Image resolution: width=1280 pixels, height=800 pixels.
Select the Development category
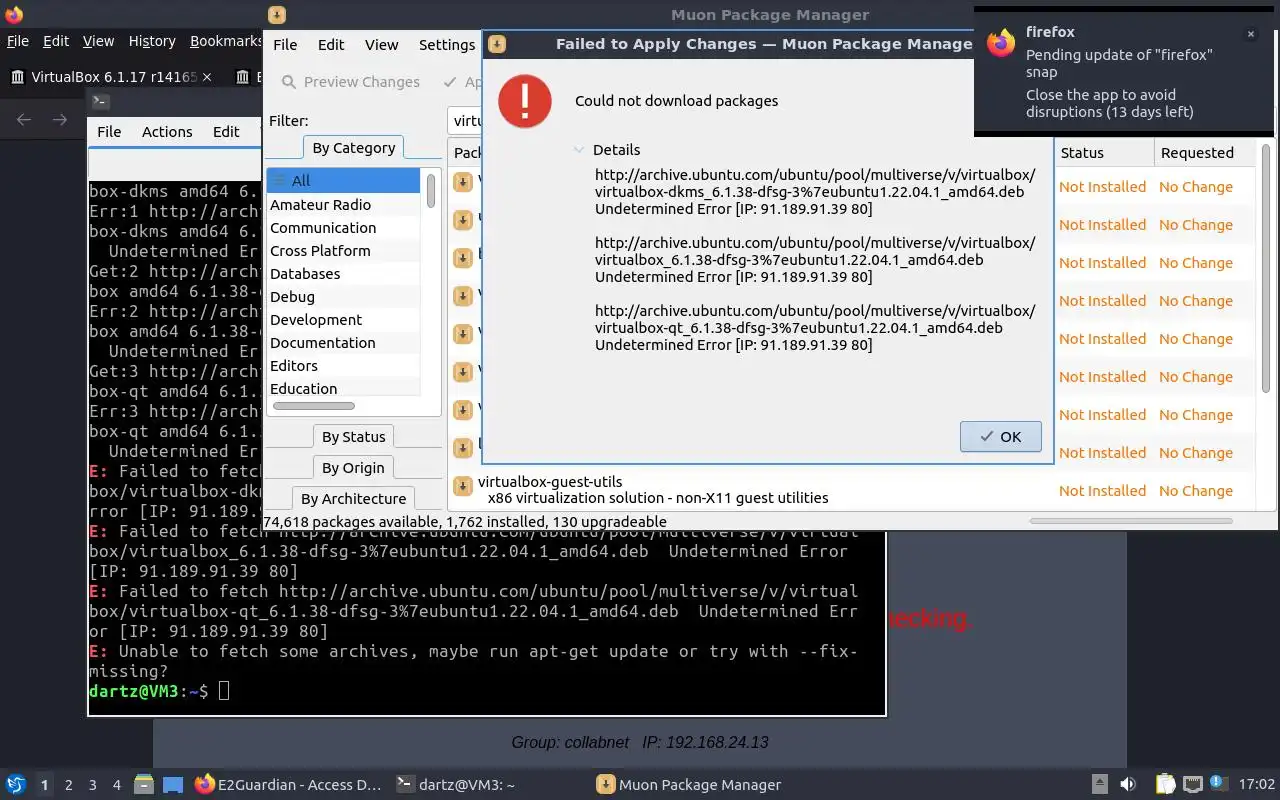(x=344, y=320)
